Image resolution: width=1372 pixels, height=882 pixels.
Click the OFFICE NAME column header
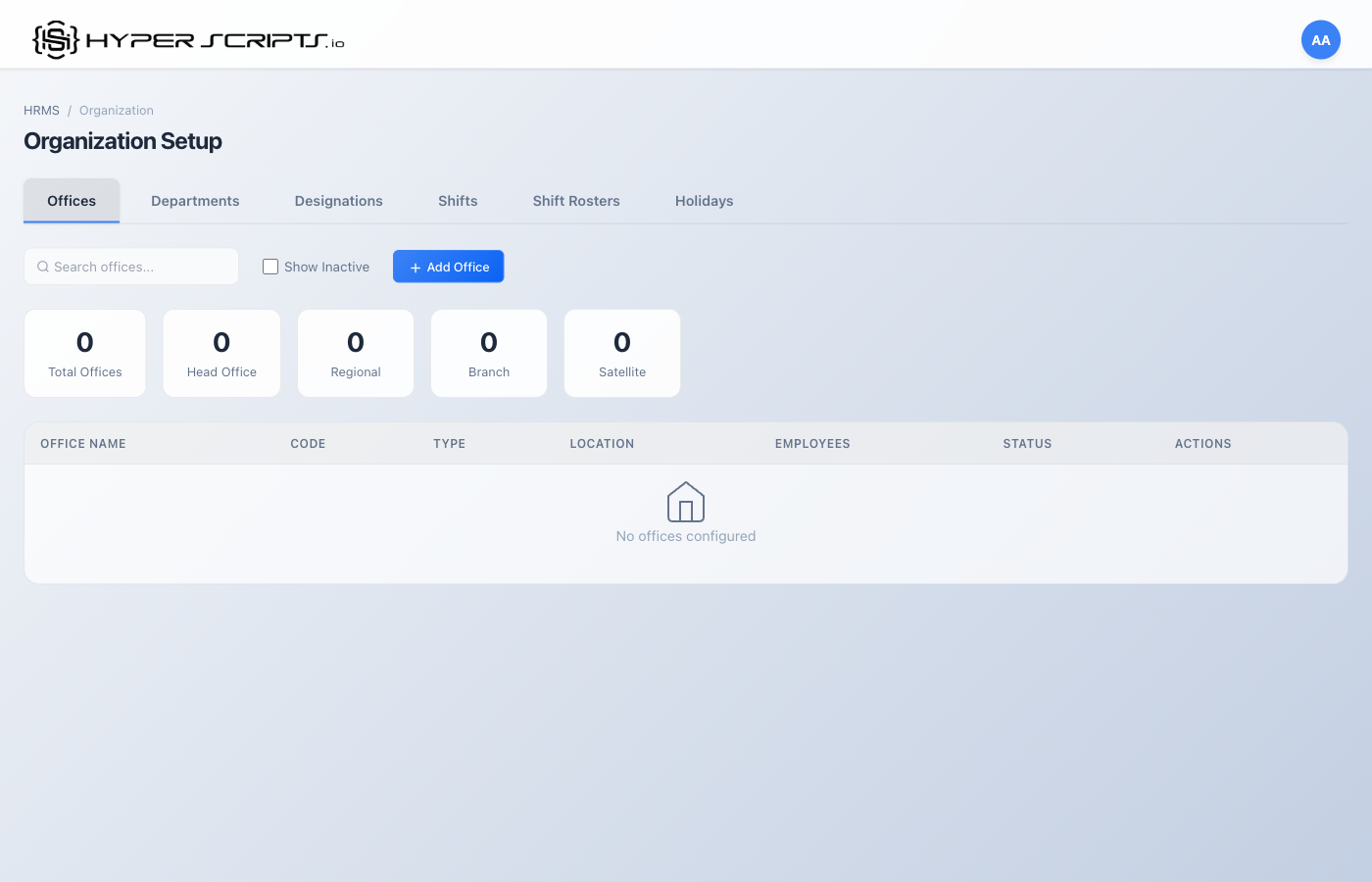[x=83, y=443]
